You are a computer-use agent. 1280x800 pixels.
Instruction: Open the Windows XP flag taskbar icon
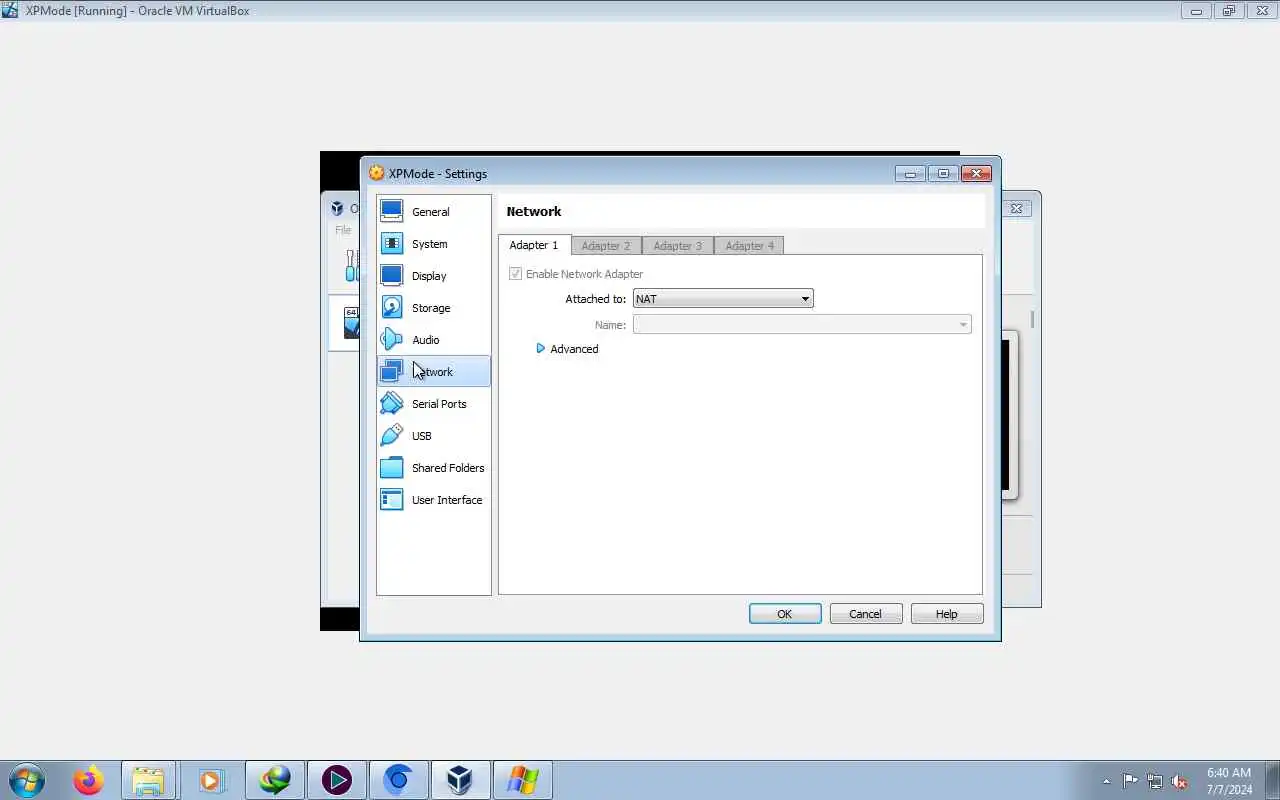(x=522, y=780)
